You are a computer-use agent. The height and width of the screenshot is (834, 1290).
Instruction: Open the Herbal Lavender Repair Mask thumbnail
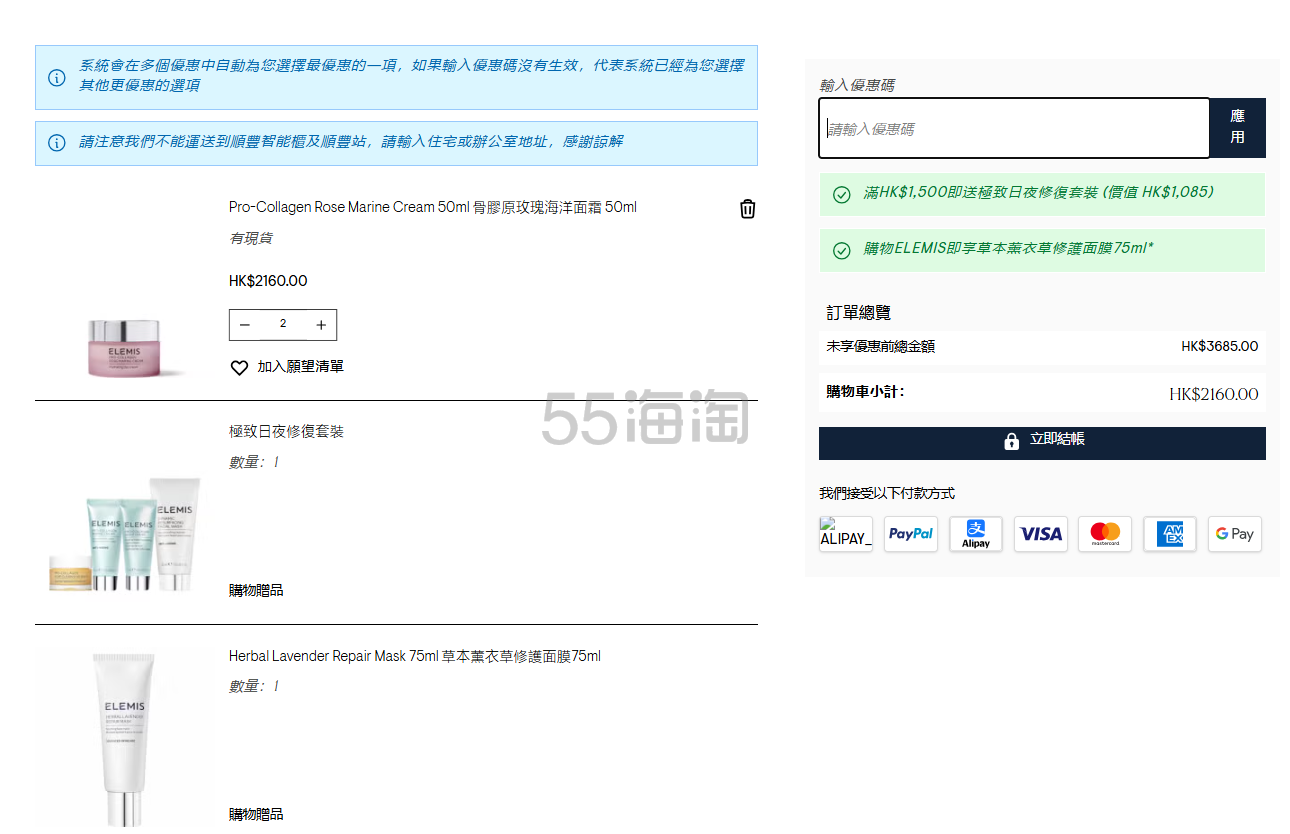click(x=126, y=738)
